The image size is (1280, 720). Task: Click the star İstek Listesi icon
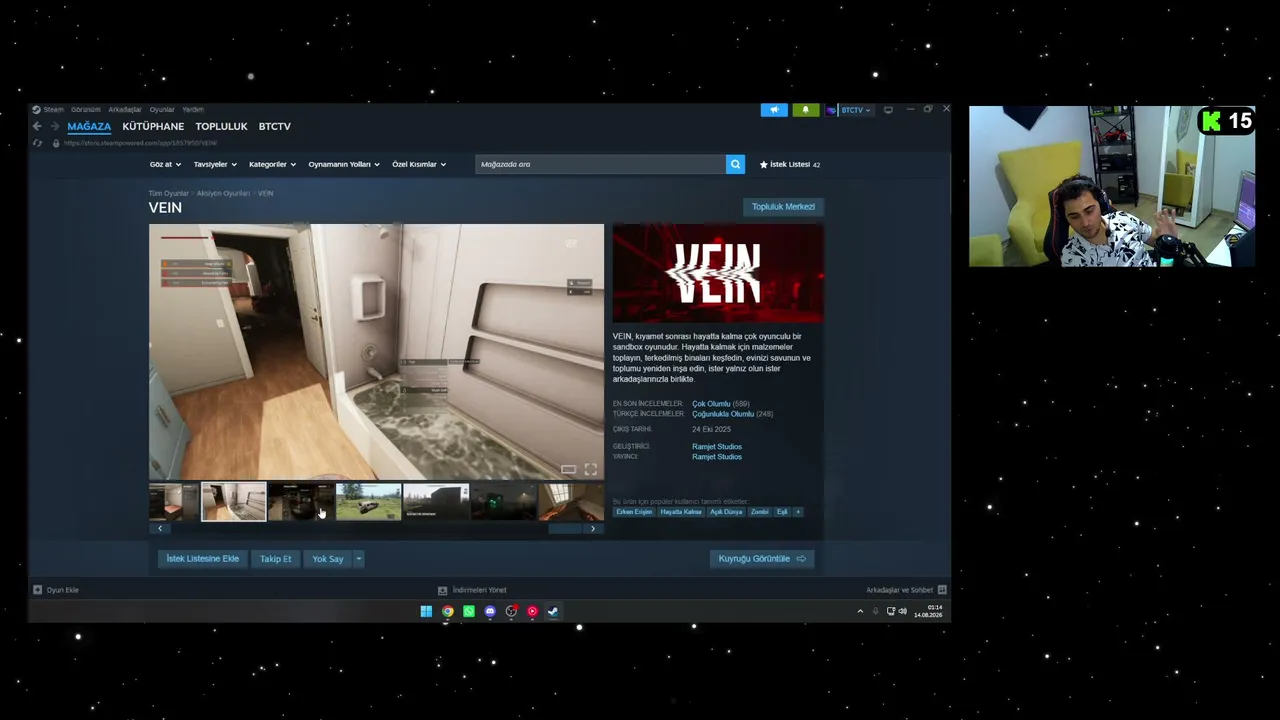pyautogui.click(x=764, y=164)
